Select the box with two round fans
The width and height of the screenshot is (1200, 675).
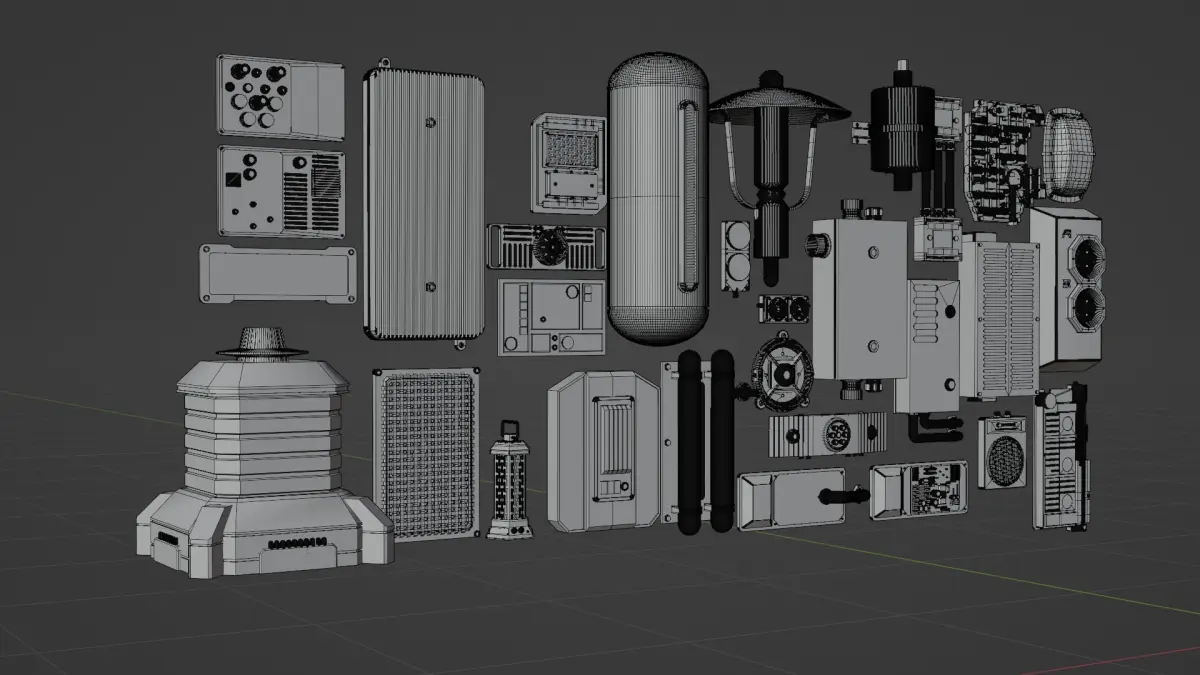1068,288
